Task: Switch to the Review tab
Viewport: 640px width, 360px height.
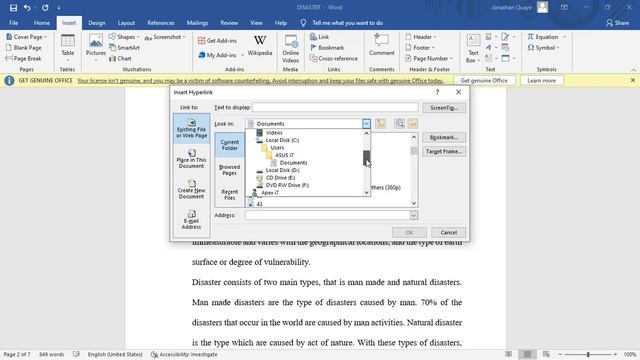Action: [x=229, y=23]
